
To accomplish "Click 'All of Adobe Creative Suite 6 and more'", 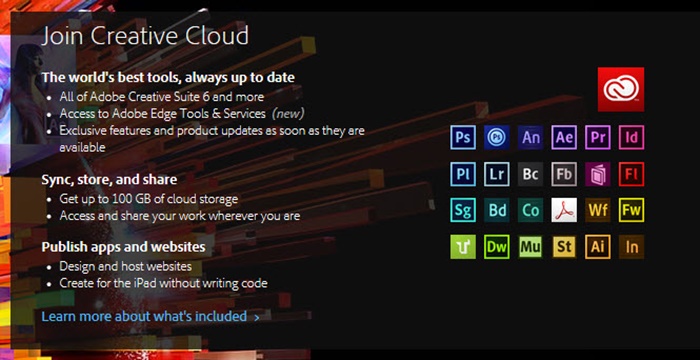I will [162, 96].
